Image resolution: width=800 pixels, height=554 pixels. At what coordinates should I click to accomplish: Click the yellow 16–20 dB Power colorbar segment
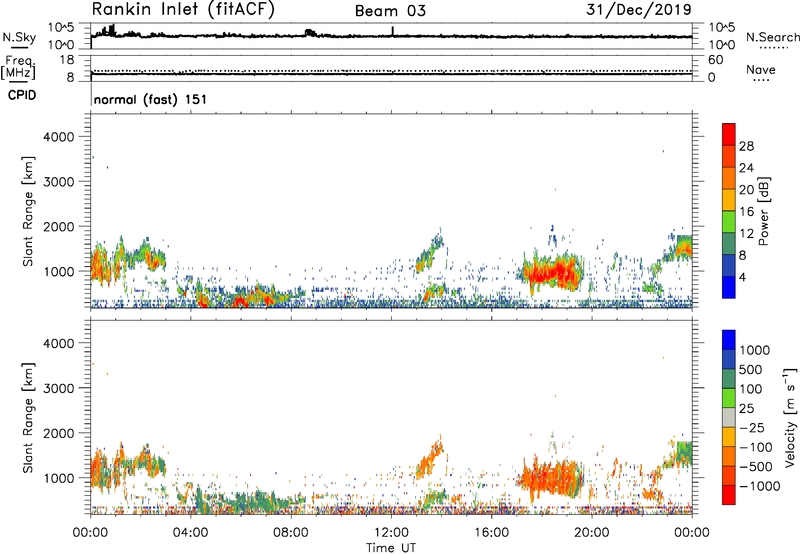[x=729, y=199]
